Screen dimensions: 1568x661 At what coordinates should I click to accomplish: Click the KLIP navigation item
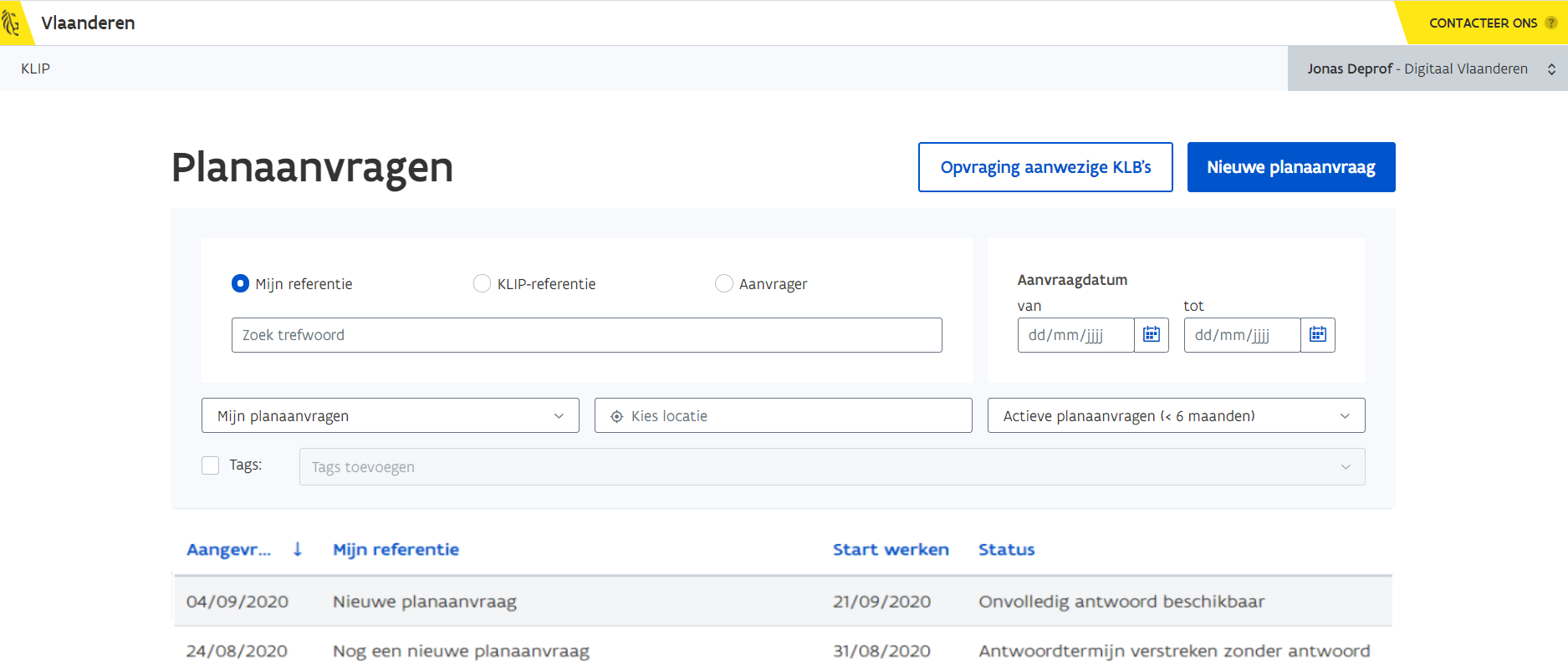tap(35, 69)
